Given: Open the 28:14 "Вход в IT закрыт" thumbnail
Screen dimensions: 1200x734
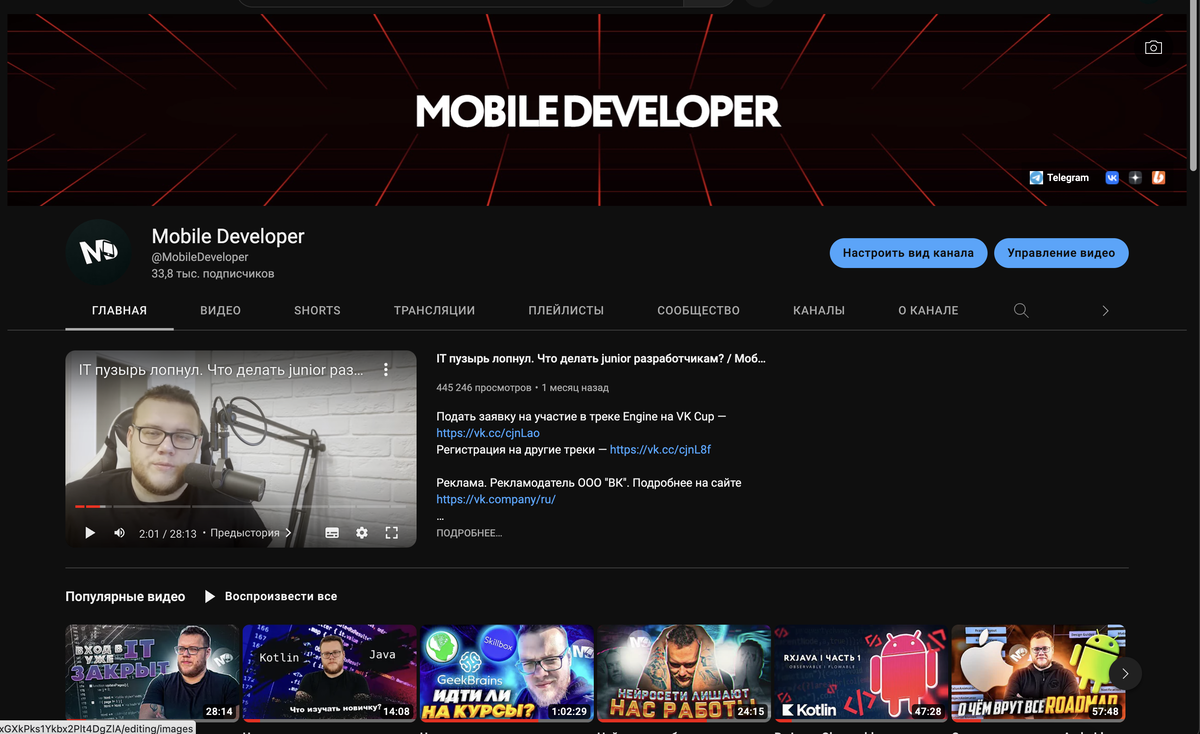Looking at the screenshot, I should (152, 673).
